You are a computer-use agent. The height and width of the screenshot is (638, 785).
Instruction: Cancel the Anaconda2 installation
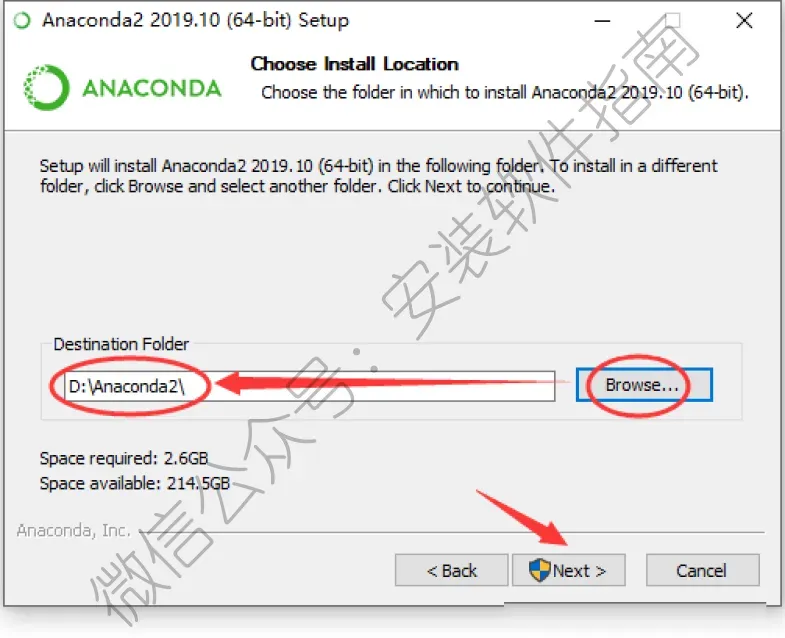pos(702,570)
